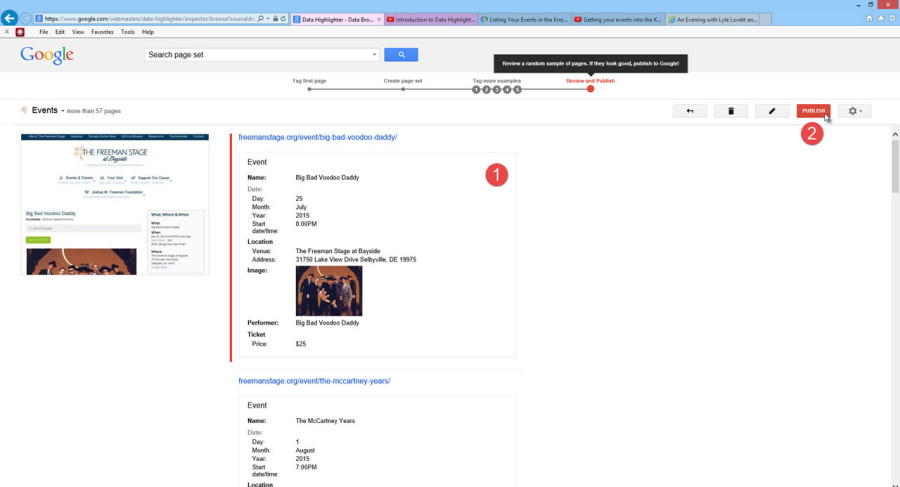The width and height of the screenshot is (900, 487).
Task: Click the '$25' ticket price value
Action: click(301, 344)
